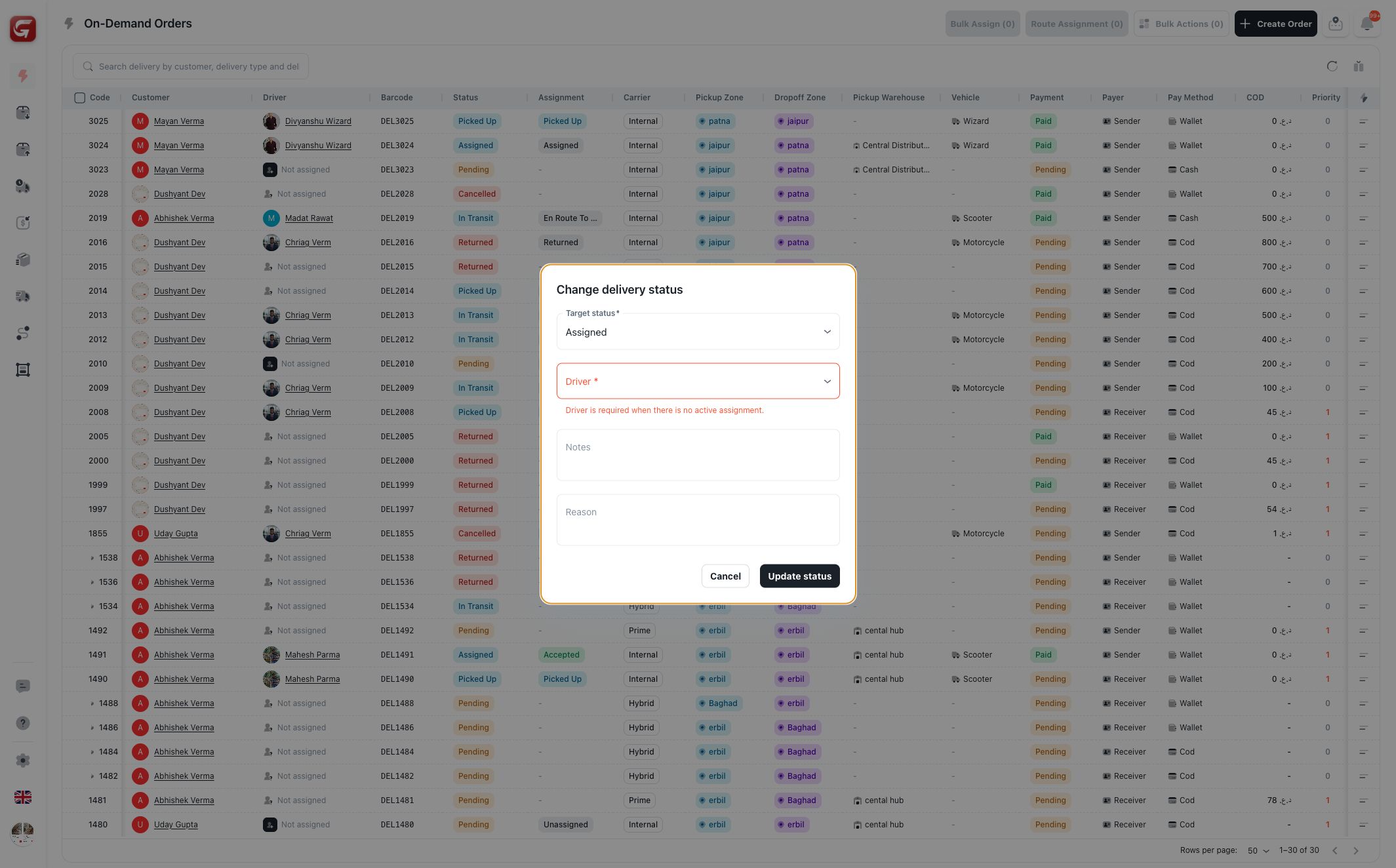Viewport: 1396px width, 868px height.
Task: Click the Cancelled status of order 2028
Action: [477, 194]
